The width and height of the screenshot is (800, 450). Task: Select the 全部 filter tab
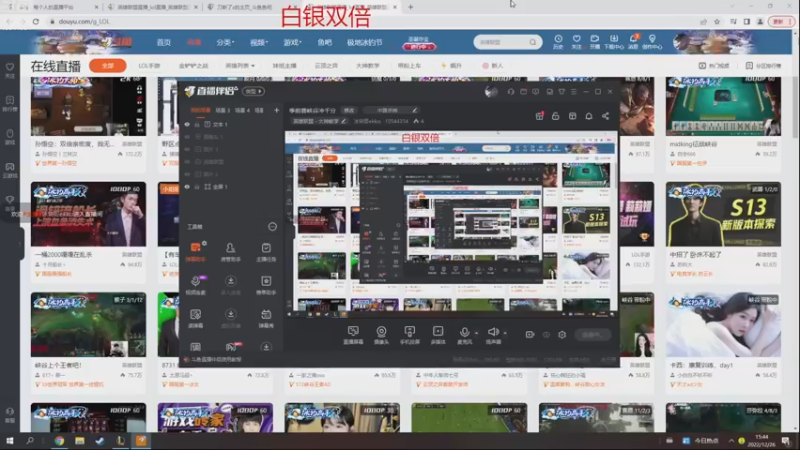point(108,66)
